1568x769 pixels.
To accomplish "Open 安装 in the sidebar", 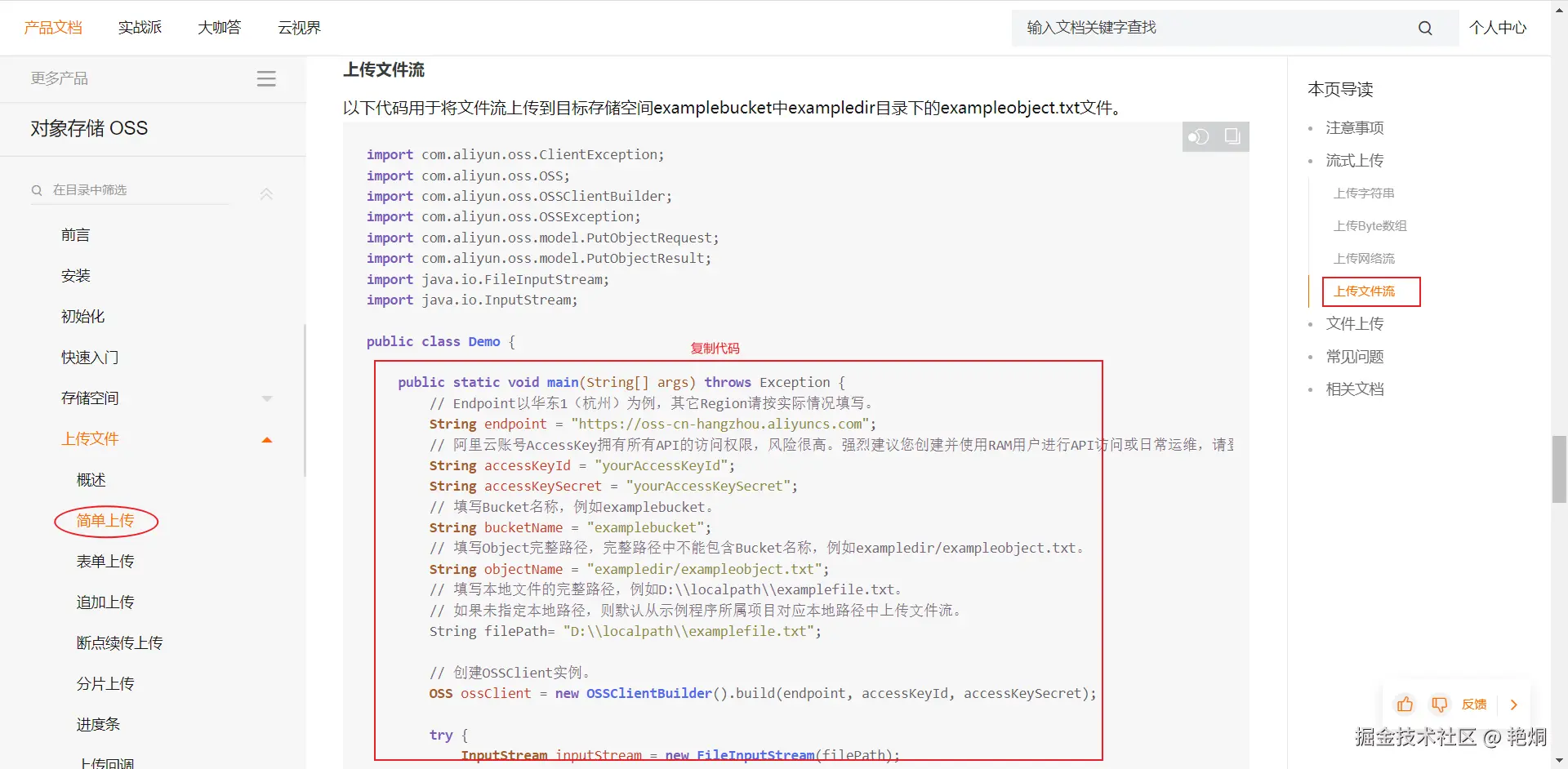I will [76, 276].
